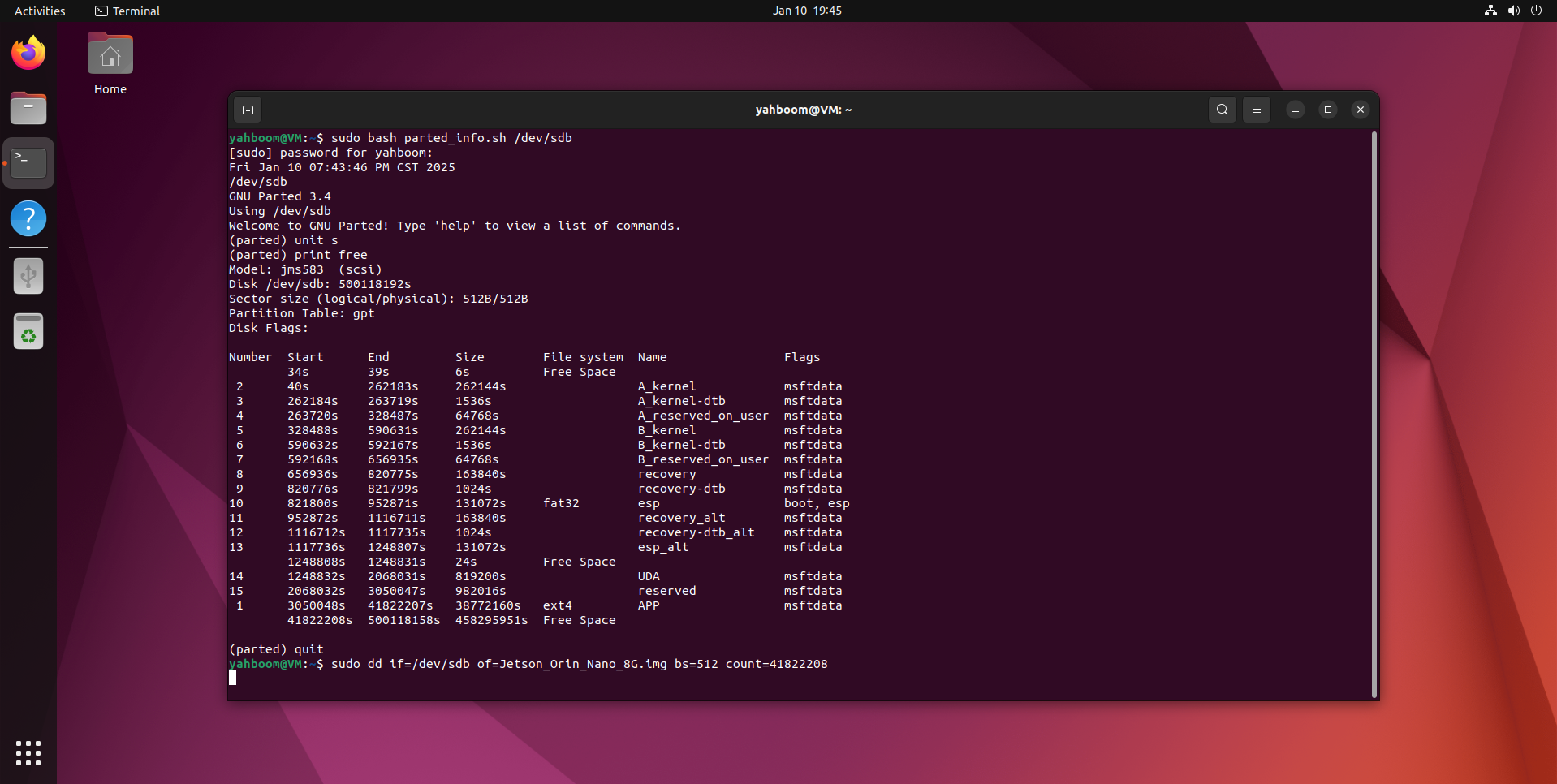Image resolution: width=1557 pixels, height=784 pixels.
Task: Maximize the terminal window
Action: (x=1328, y=110)
